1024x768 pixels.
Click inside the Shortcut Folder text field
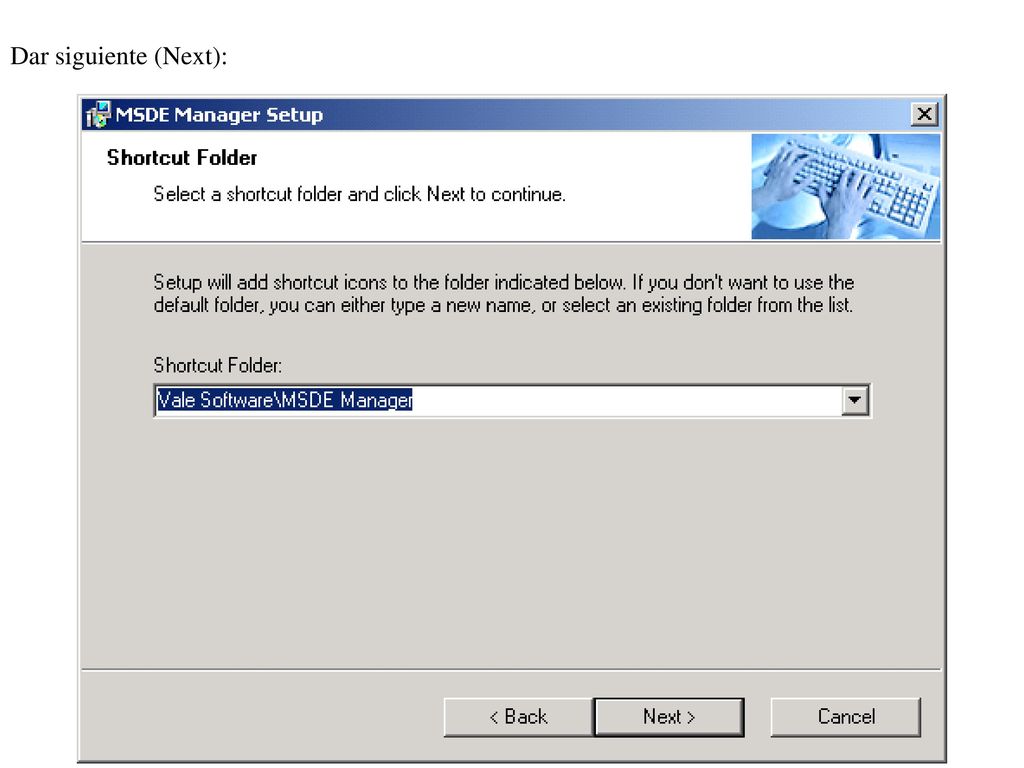coord(498,400)
